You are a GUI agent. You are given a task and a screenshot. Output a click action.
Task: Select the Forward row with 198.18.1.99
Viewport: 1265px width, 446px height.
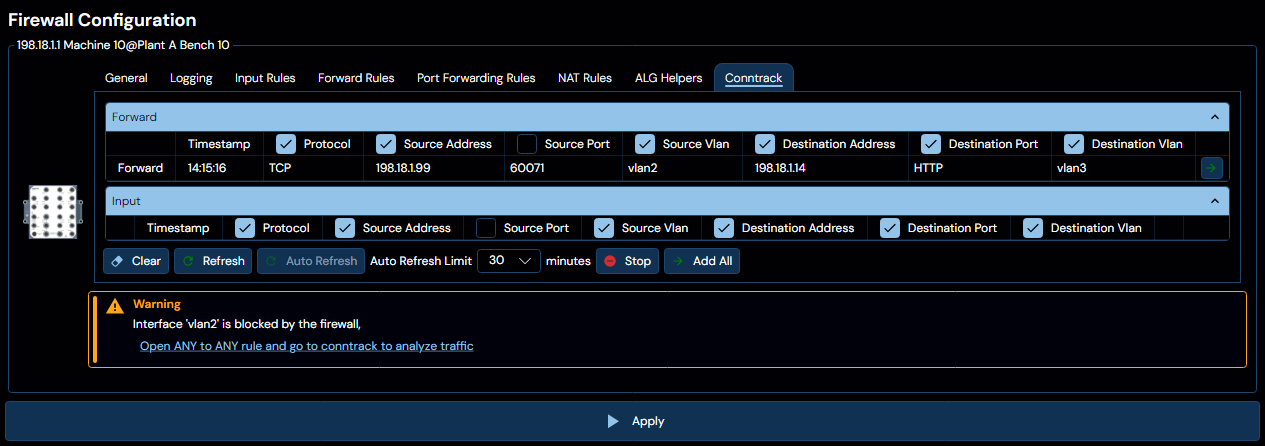click(652, 168)
